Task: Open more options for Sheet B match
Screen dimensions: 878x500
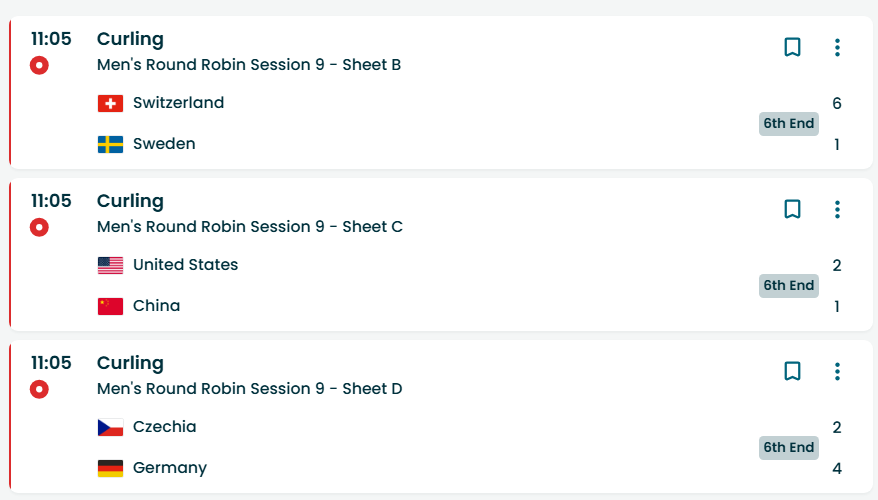Action: 837,47
